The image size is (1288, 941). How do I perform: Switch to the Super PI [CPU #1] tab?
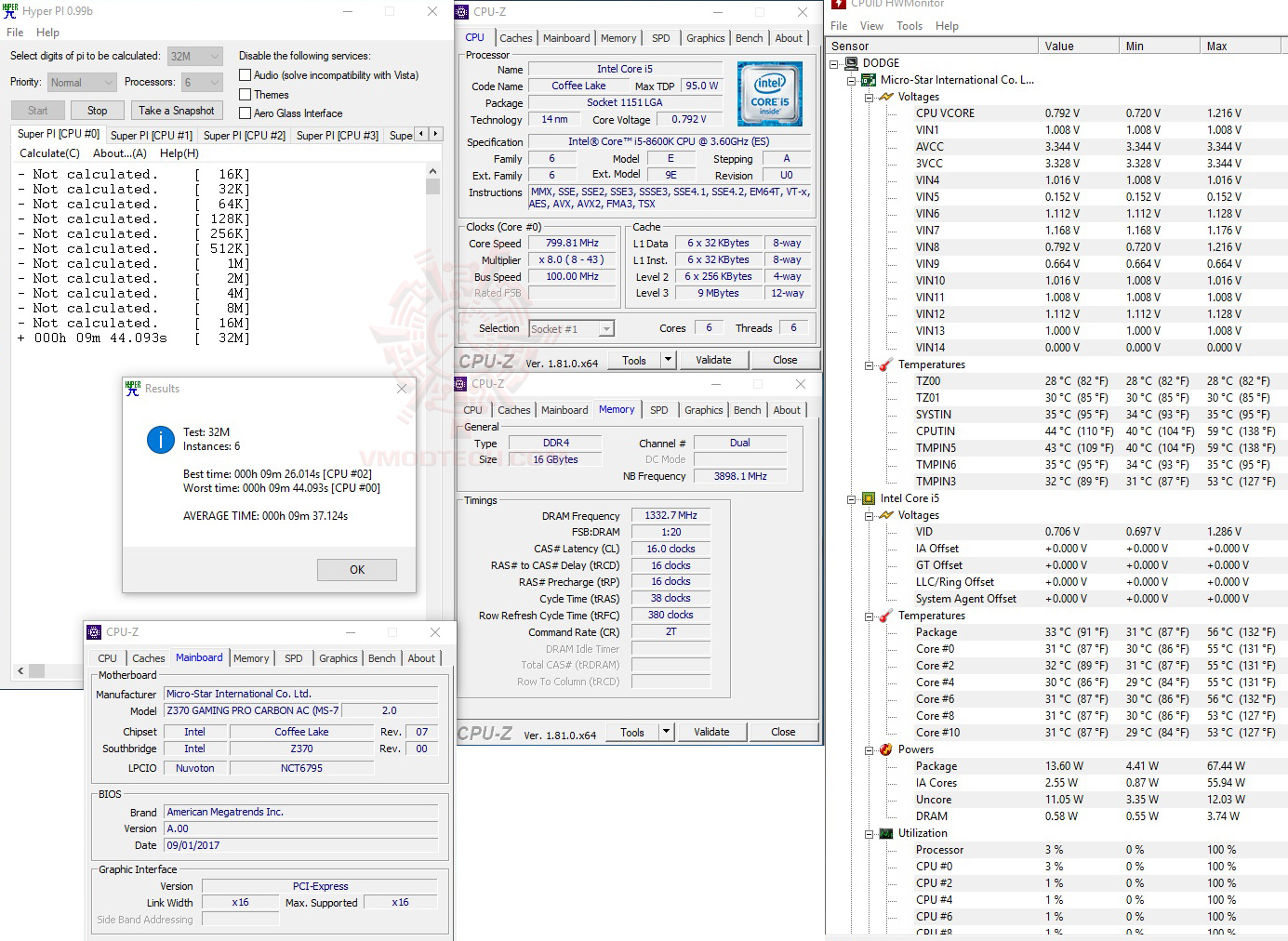[x=152, y=136]
